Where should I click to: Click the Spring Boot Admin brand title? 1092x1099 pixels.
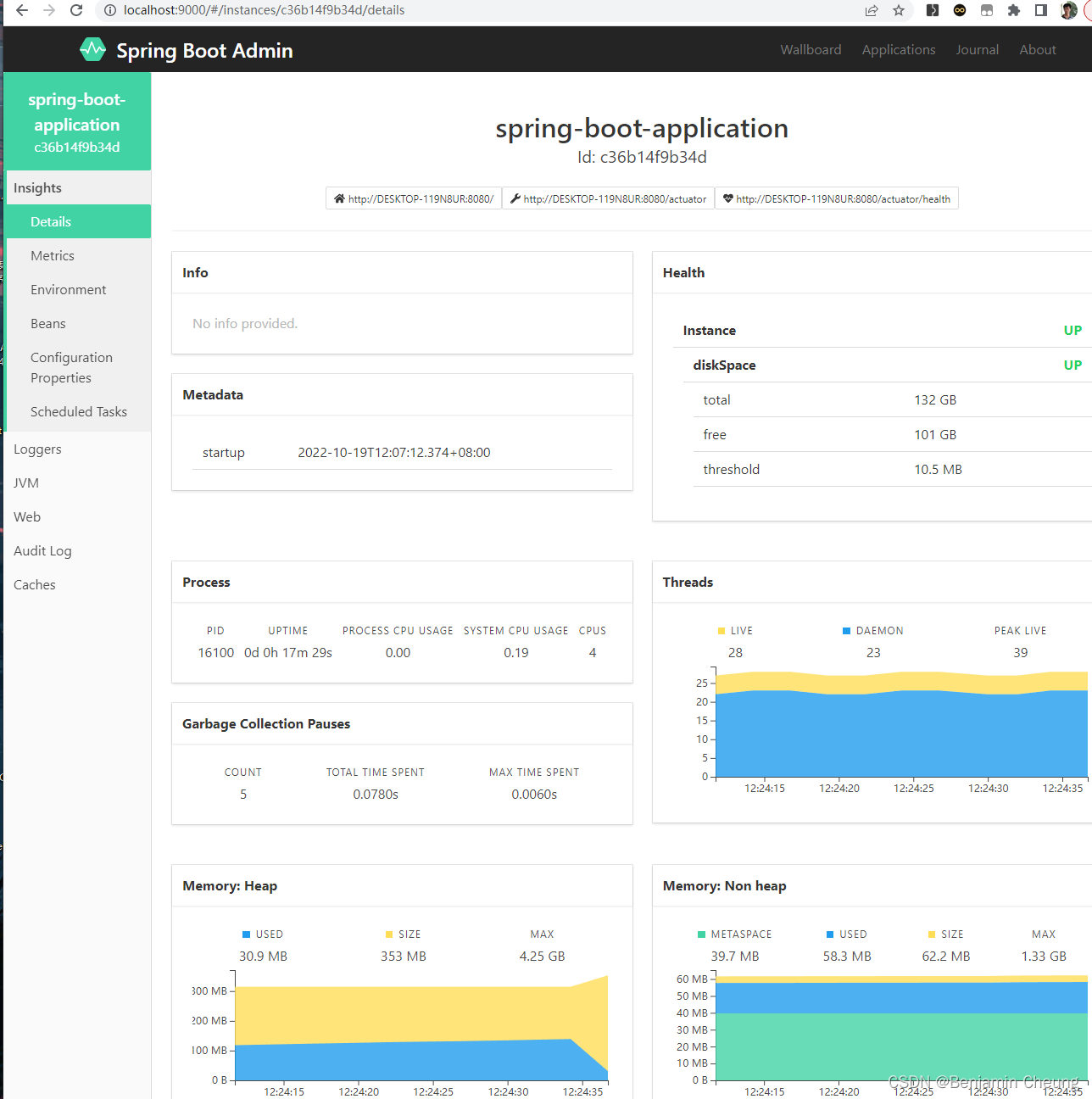click(204, 50)
